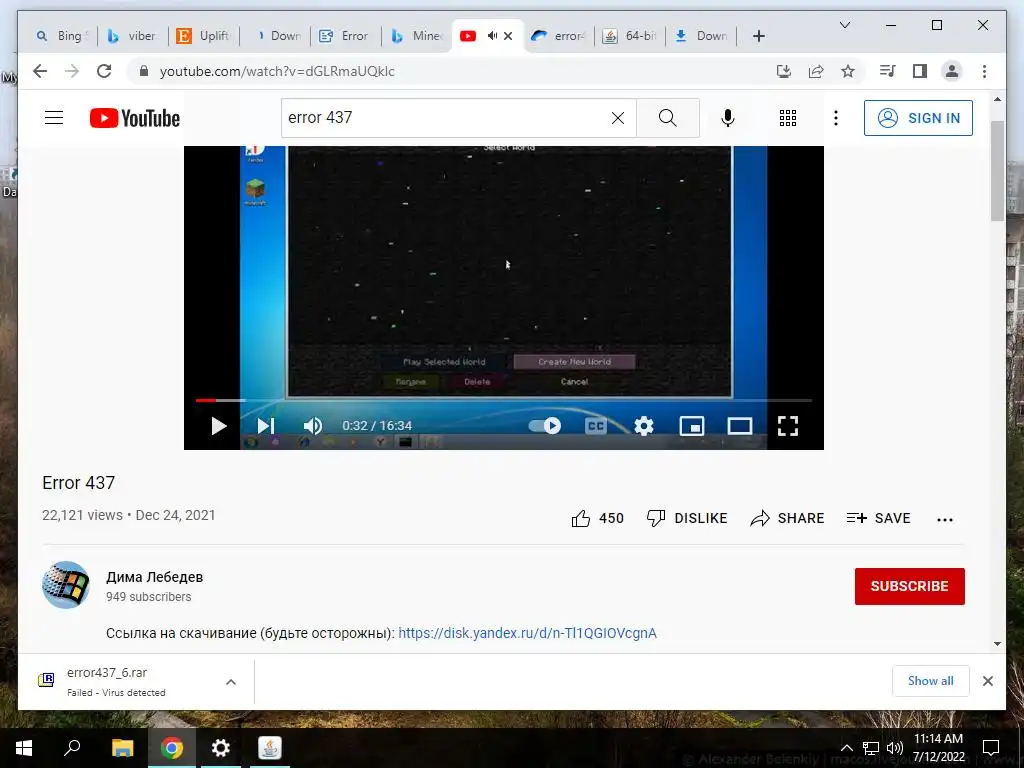Open Chrome three-dot menu
The height and width of the screenshot is (768, 1024).
[984, 71]
